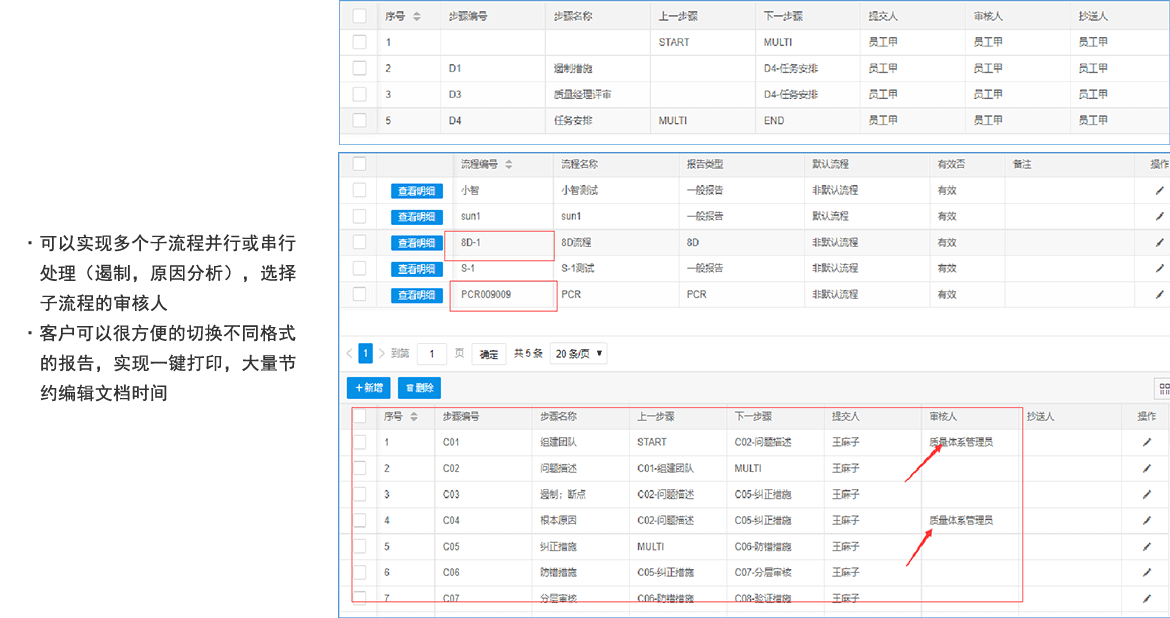Click the 删除 delete button
This screenshot has height=618, width=1170.
421,388
